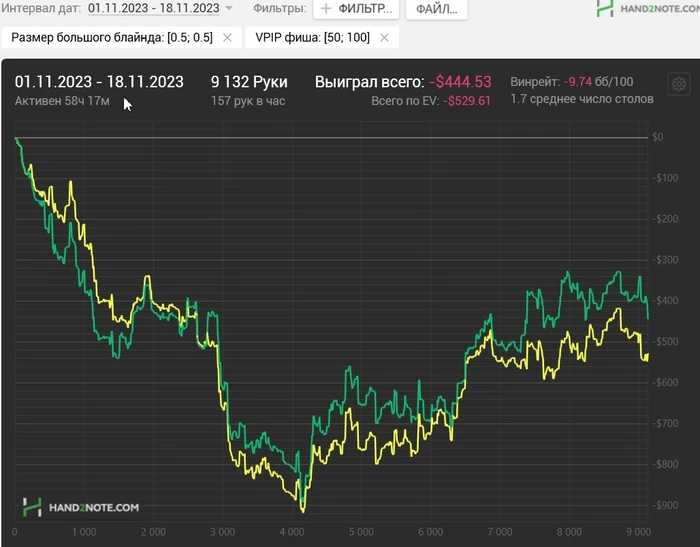700x547 pixels.
Task: Click the Выиграл всего -$444.53 value
Action: [460, 82]
